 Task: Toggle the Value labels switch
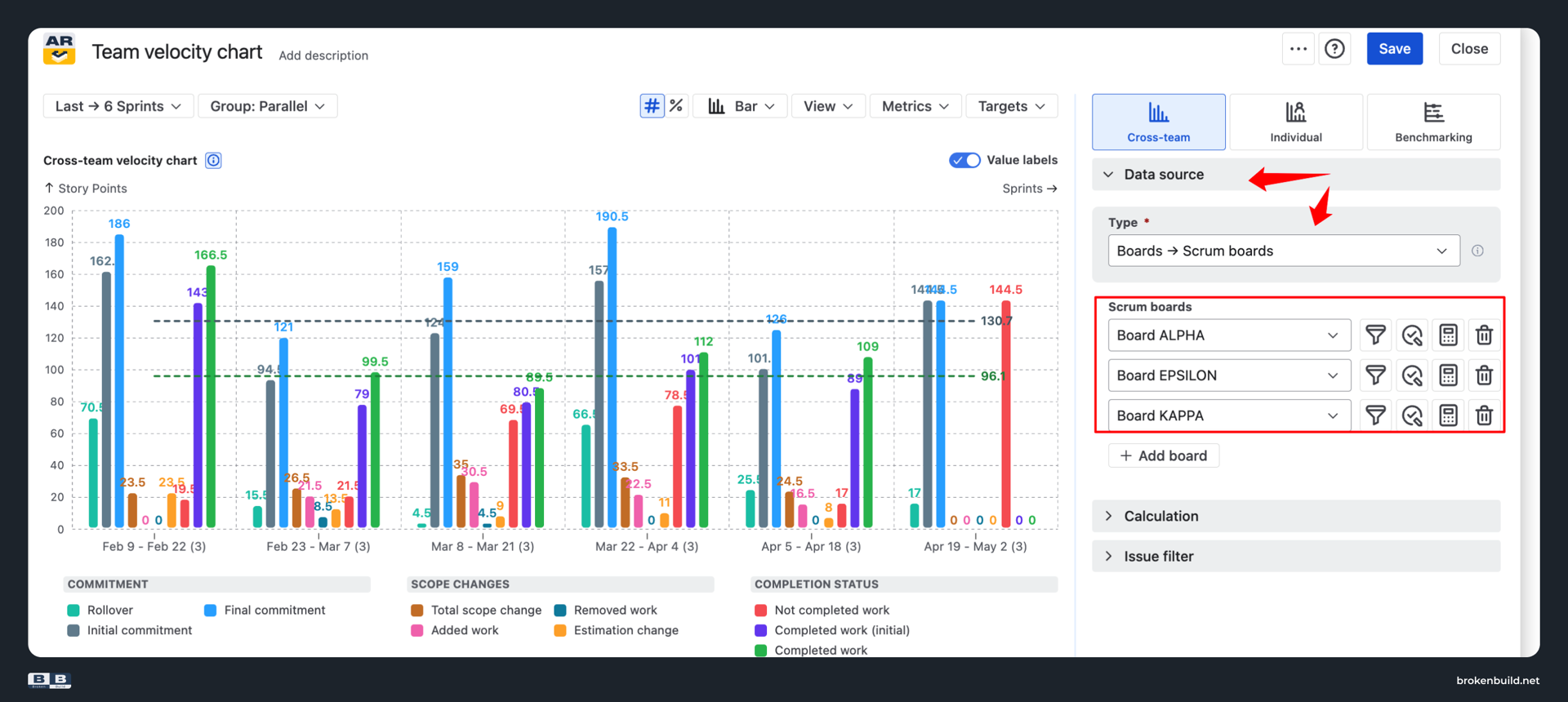[x=964, y=160]
